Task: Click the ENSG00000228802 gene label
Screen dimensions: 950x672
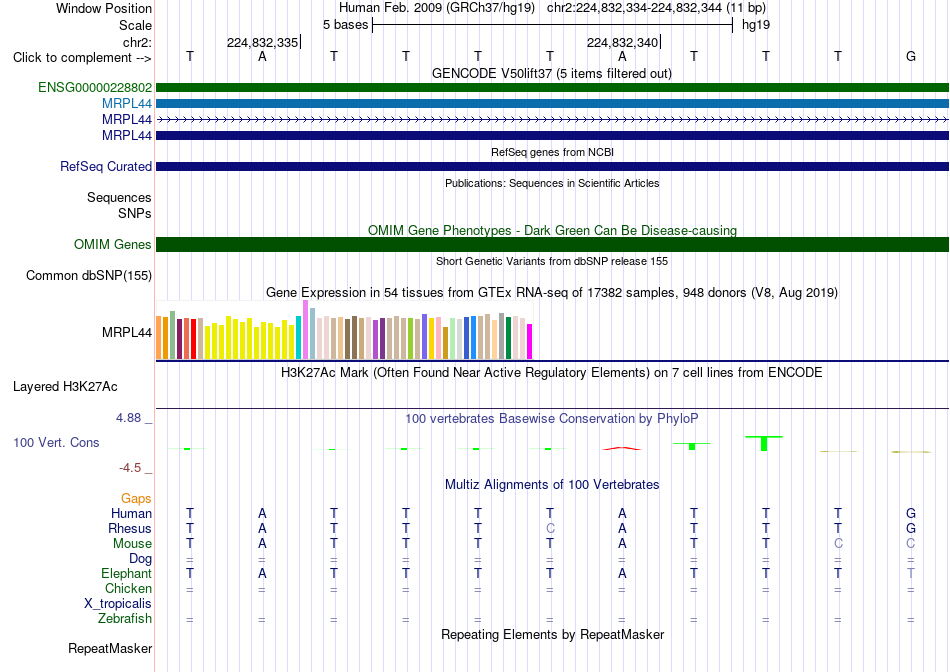Action: 95,87
